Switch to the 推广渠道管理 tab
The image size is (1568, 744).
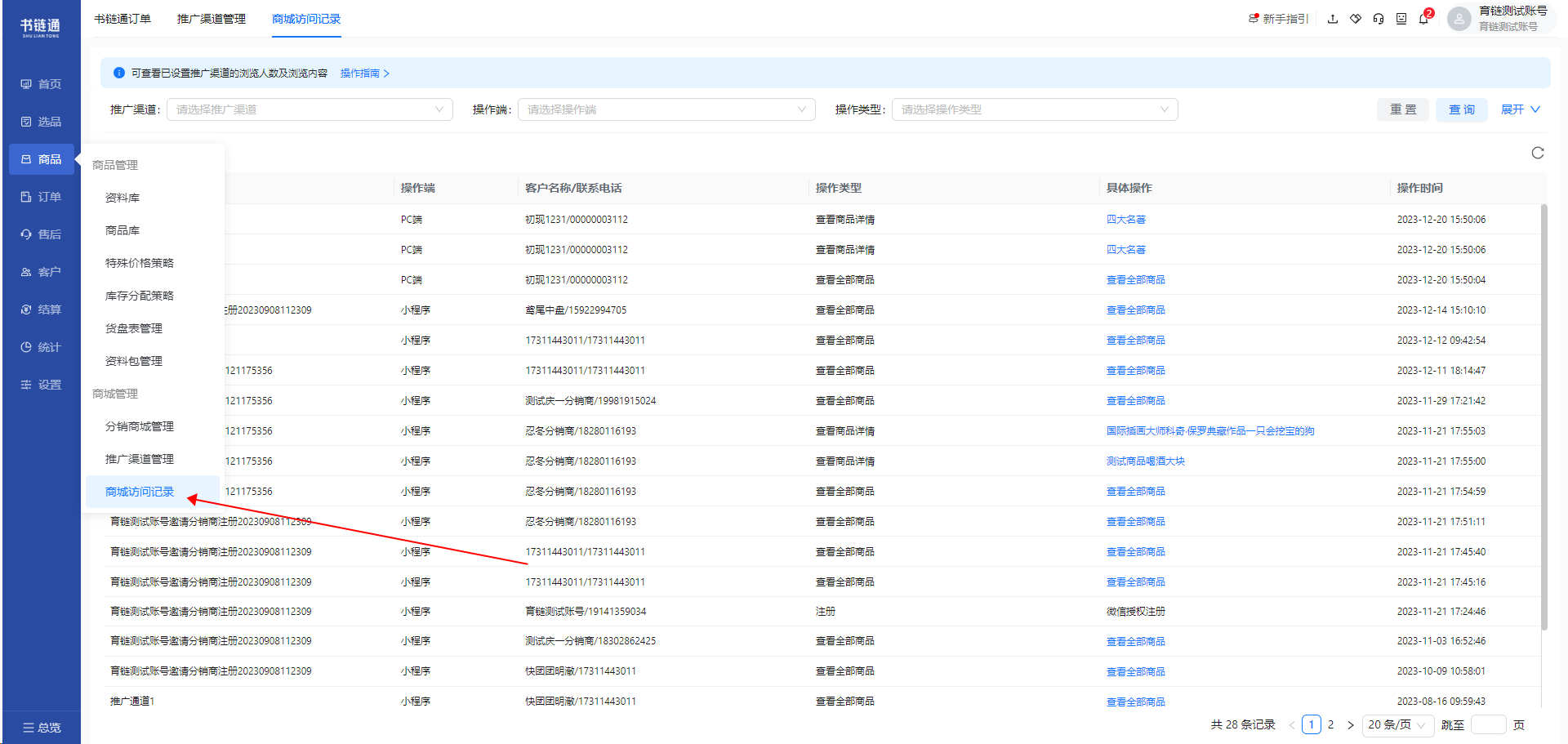click(x=212, y=19)
